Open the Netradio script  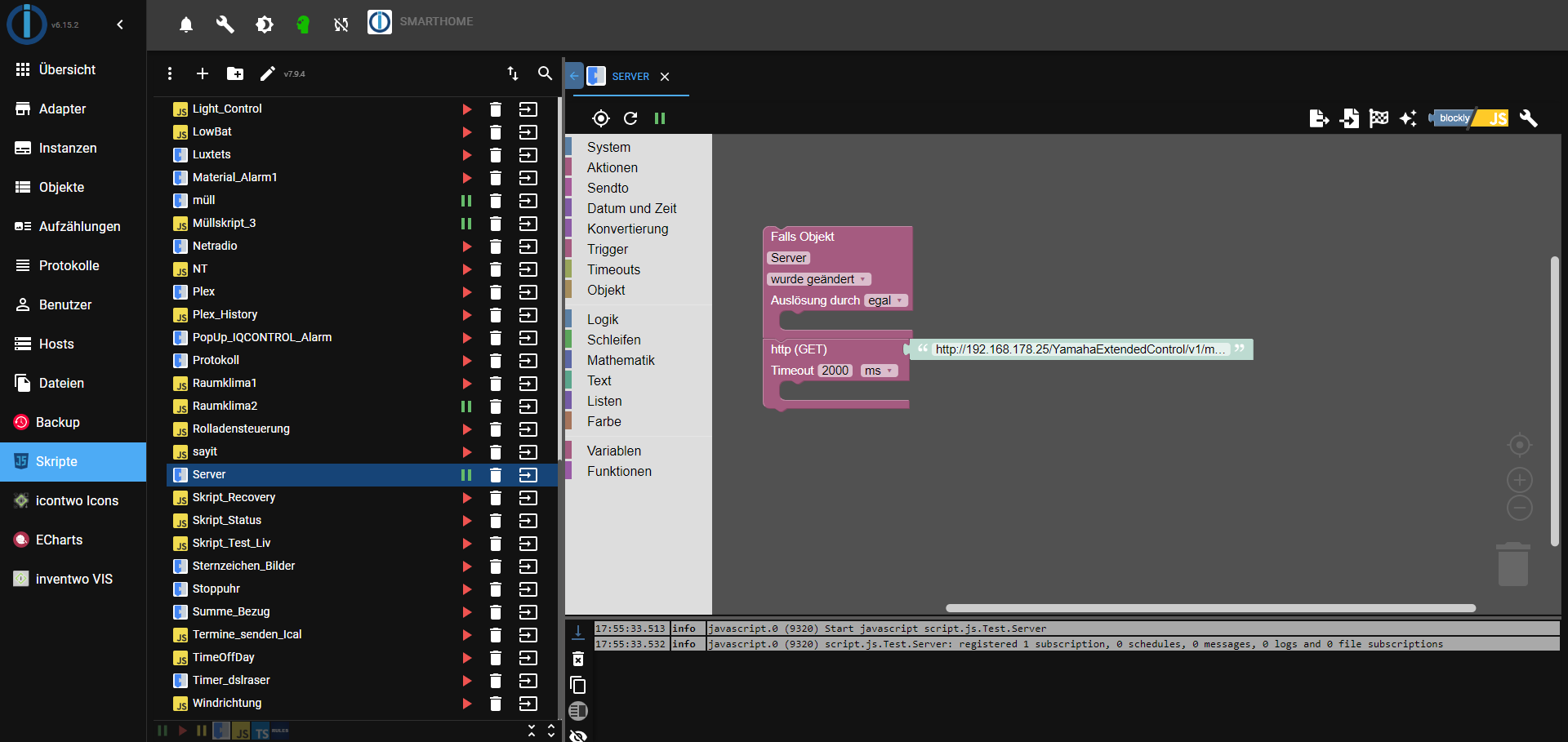[215, 246]
